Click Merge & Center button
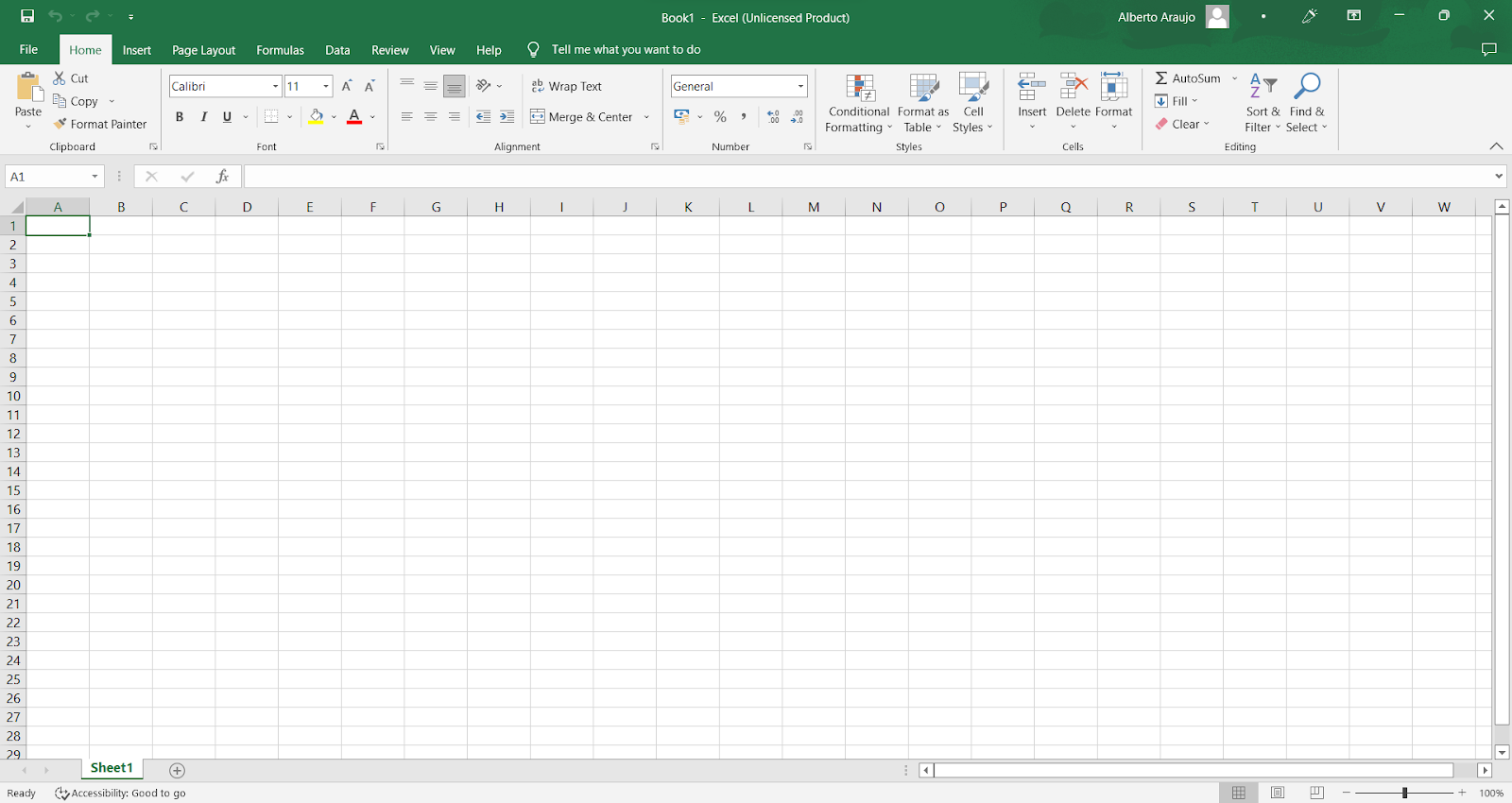This screenshot has height=803, width=1512. tap(581, 117)
